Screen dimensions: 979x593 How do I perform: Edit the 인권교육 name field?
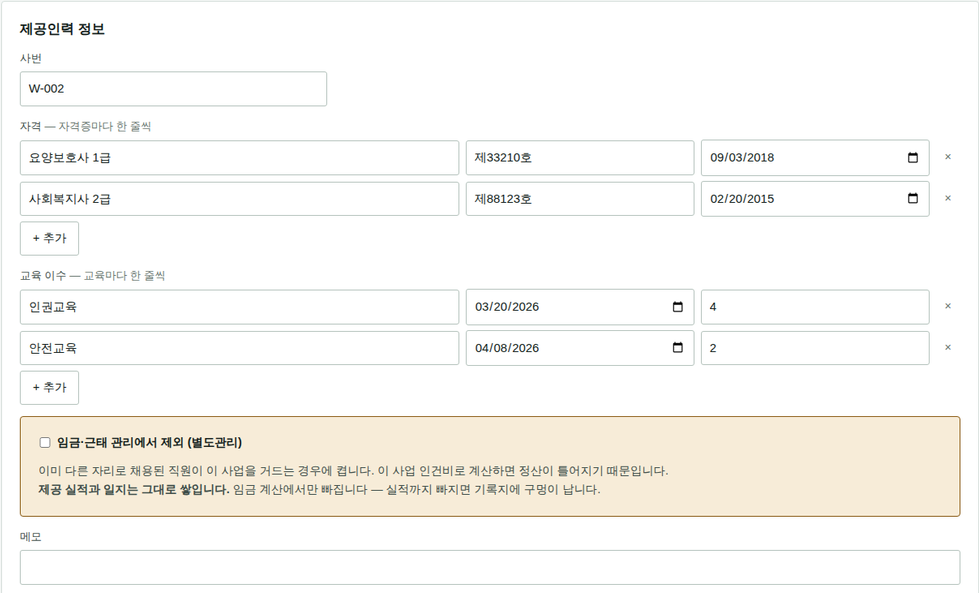(x=239, y=306)
